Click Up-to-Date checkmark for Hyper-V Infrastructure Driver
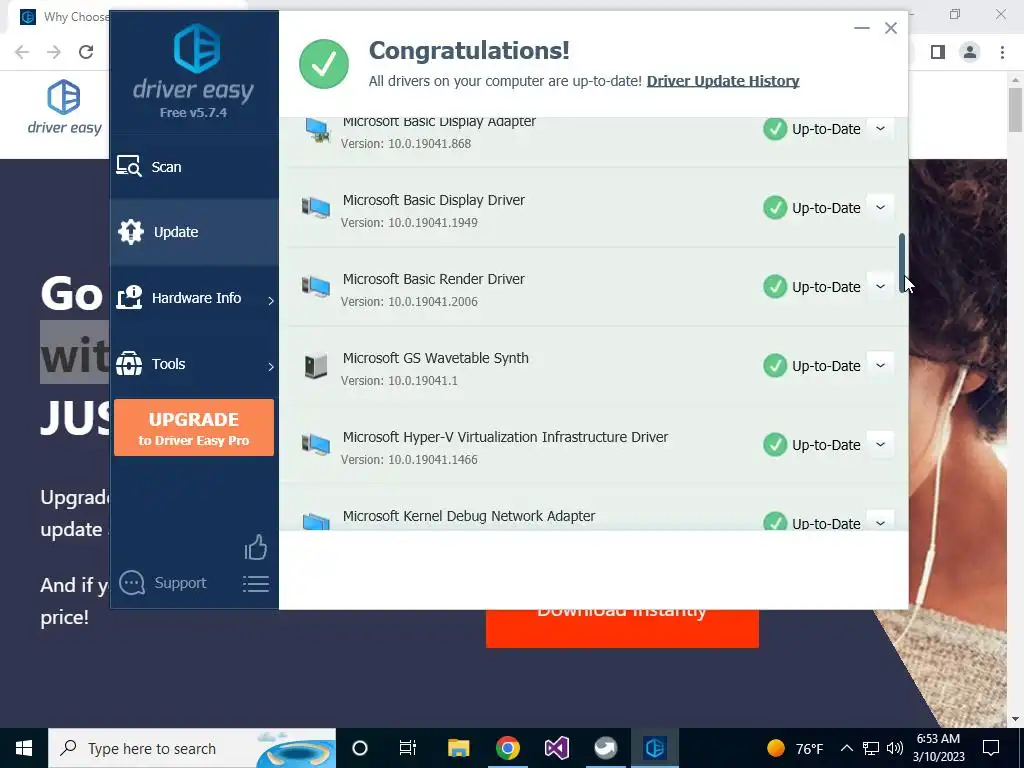Screen dimensions: 1024x768 775,445
